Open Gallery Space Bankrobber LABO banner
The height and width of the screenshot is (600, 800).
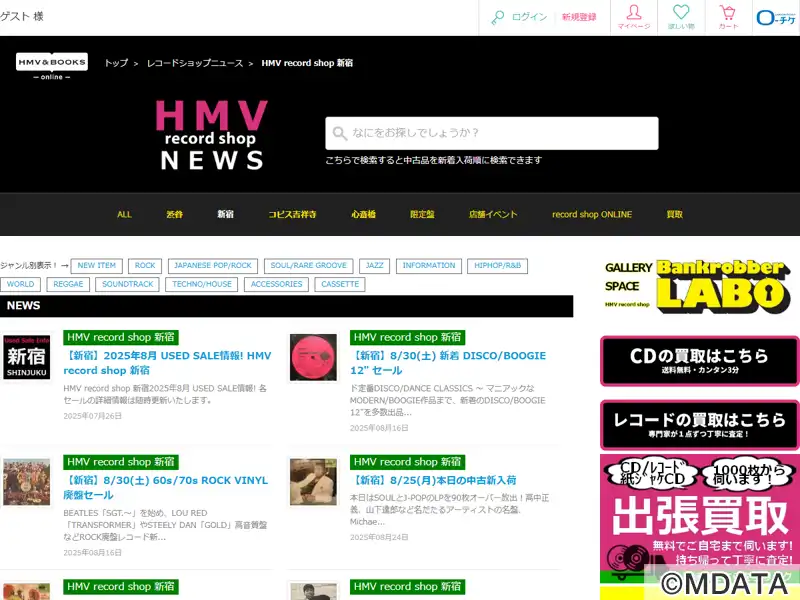(697, 286)
